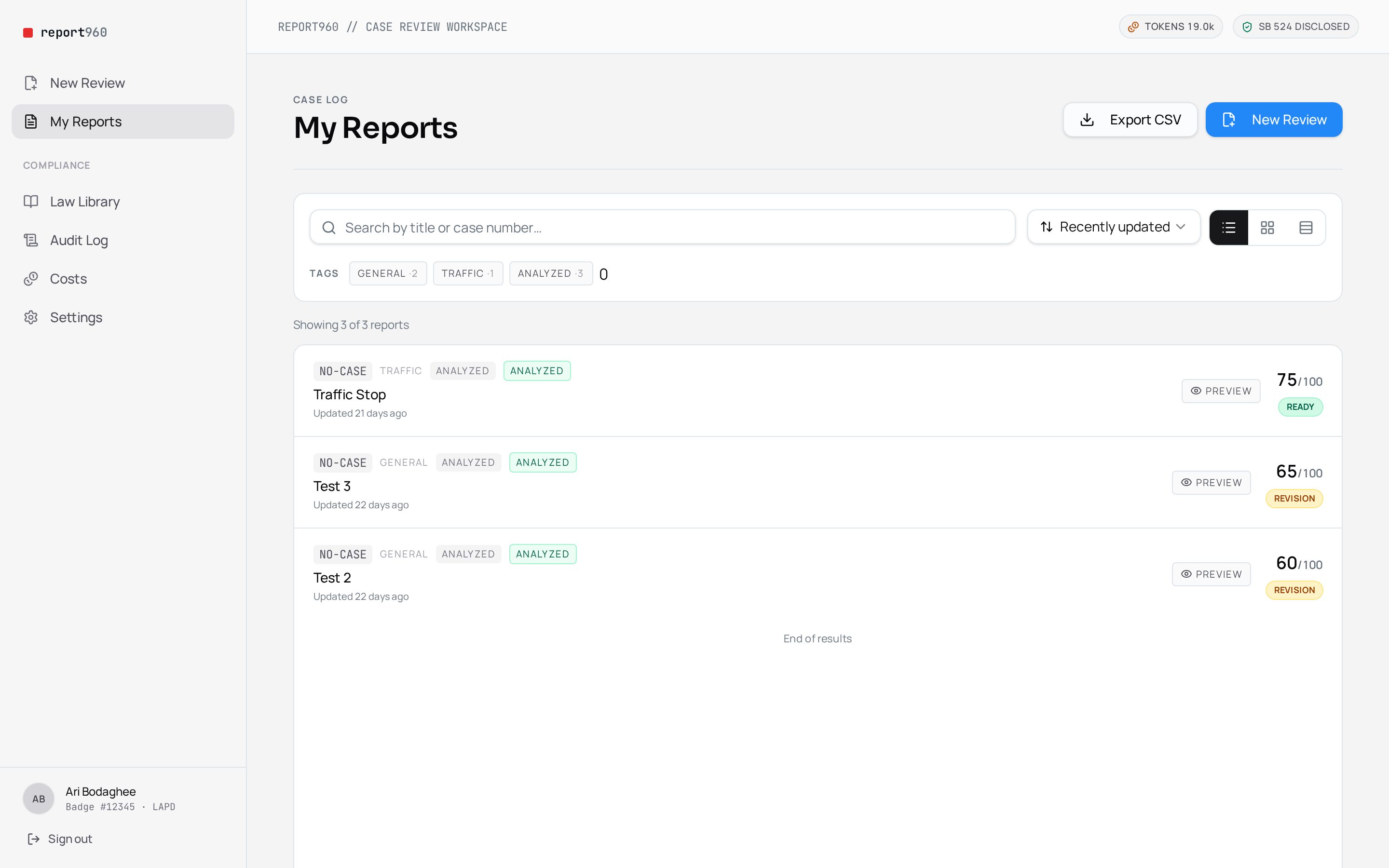Click the chevron on the sort dropdown
Screen dimensions: 1389x868
coord(1181,227)
